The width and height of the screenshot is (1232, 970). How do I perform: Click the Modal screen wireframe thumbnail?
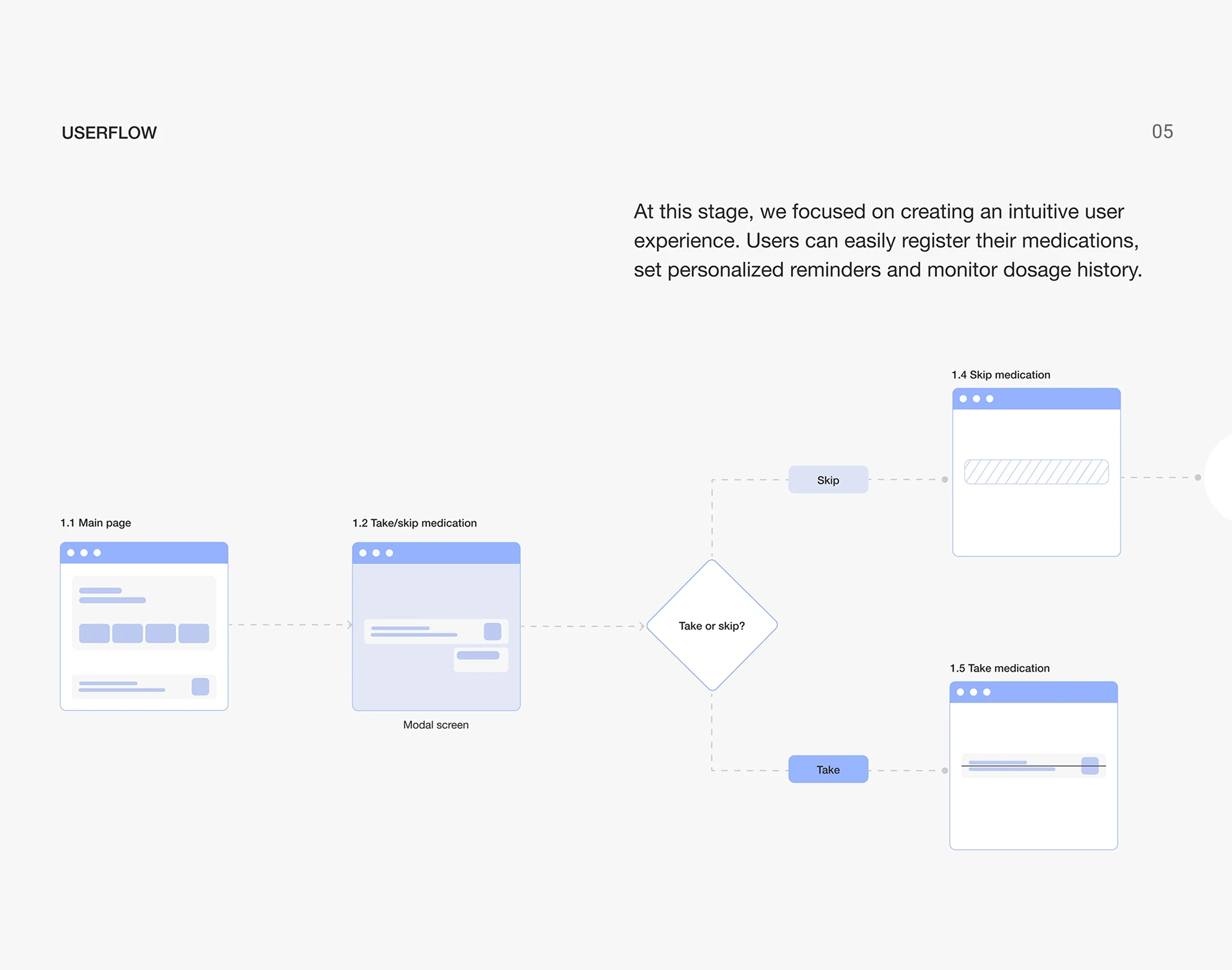point(435,626)
